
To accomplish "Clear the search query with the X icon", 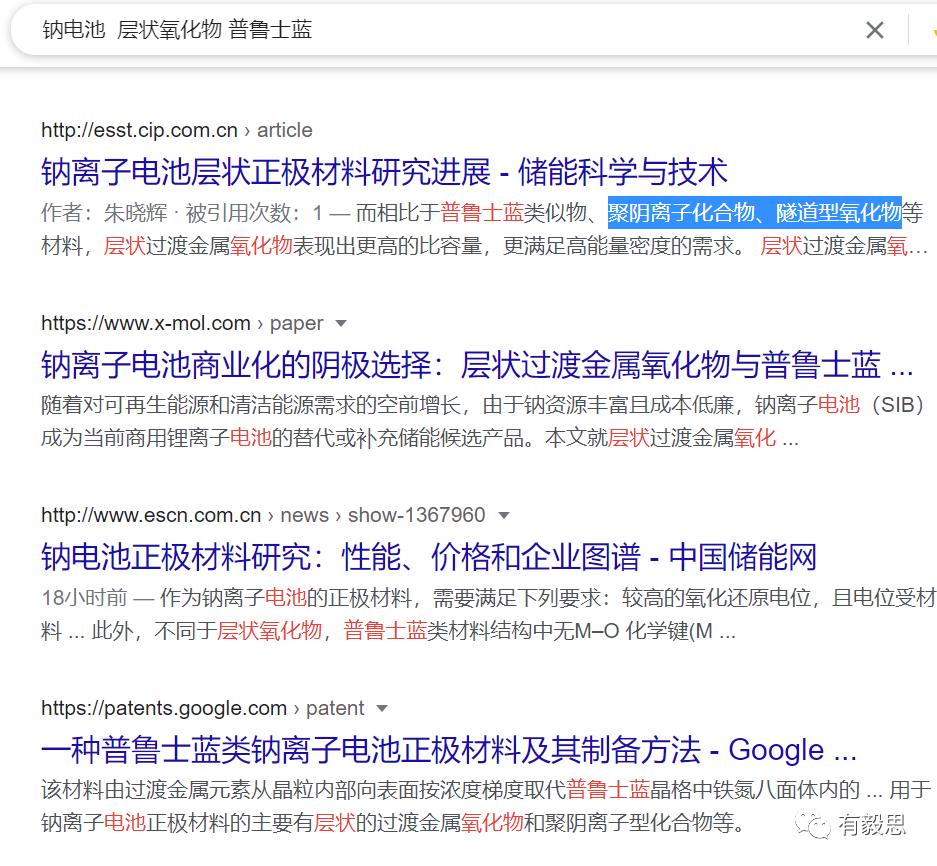I will click(874, 30).
